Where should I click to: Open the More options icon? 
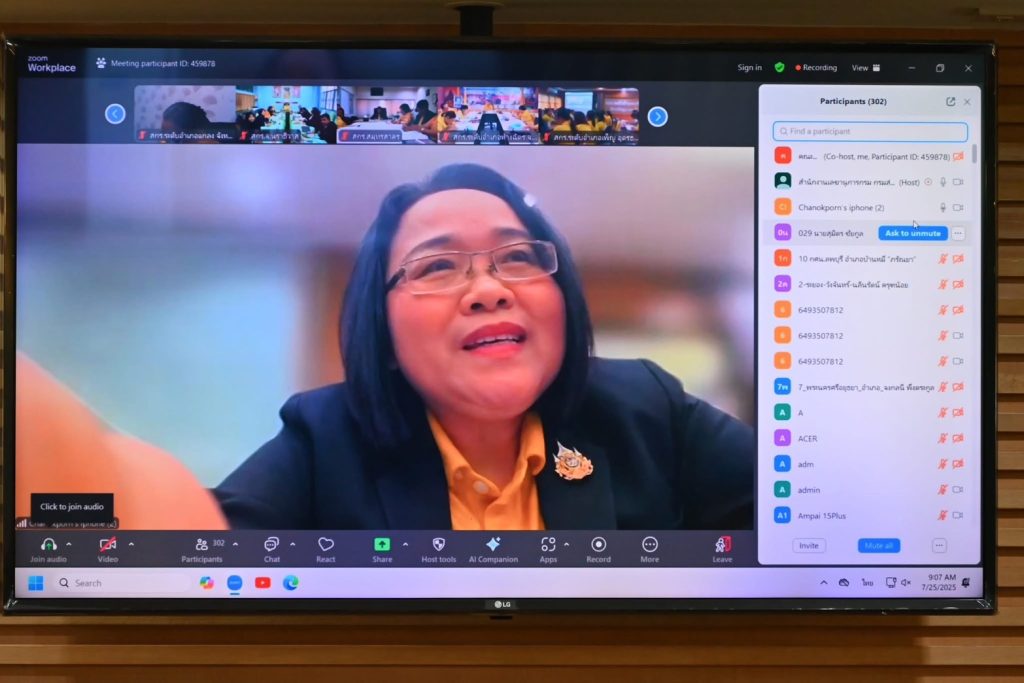coord(649,545)
